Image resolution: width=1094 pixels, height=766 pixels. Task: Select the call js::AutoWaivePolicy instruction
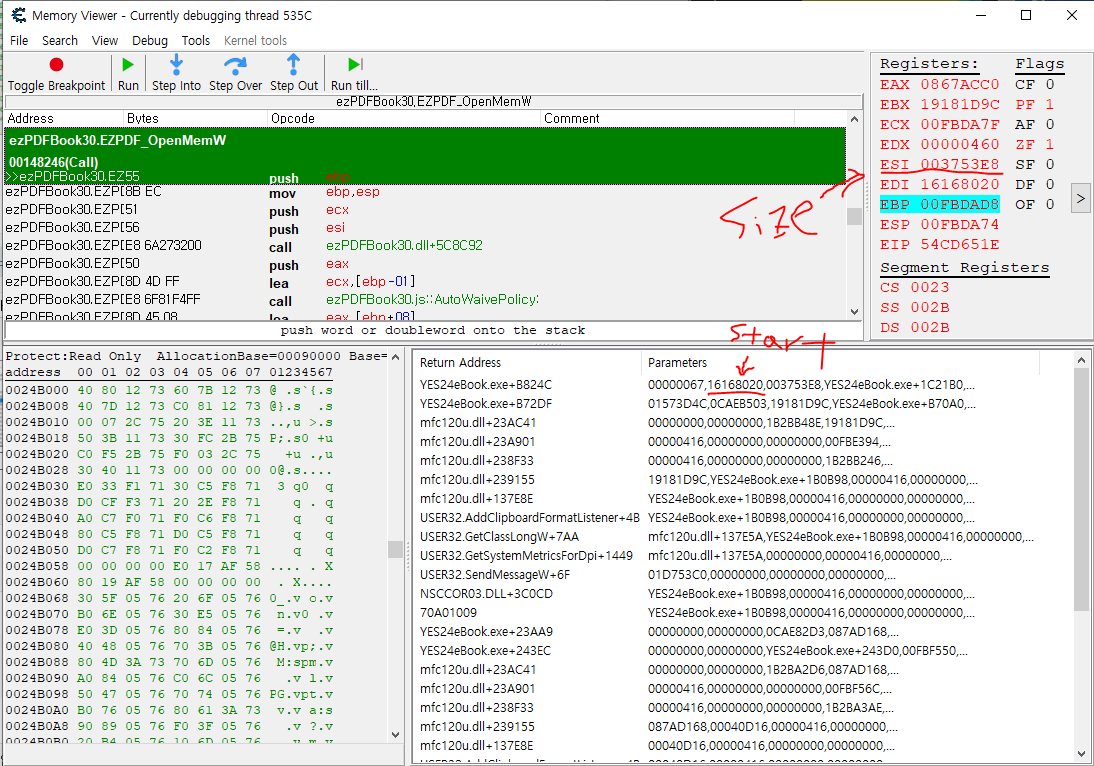(x=425, y=300)
